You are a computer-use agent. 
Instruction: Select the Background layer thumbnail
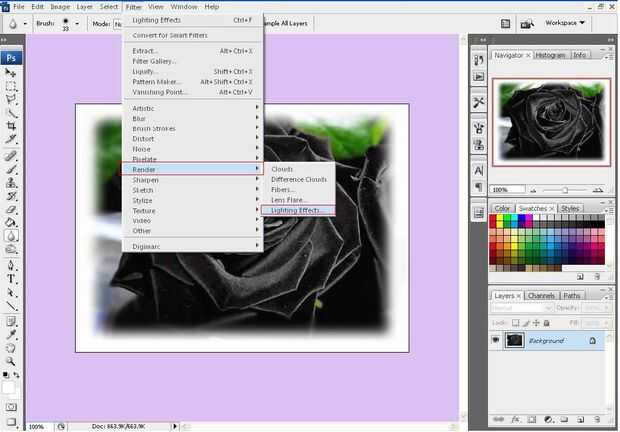tap(514, 340)
